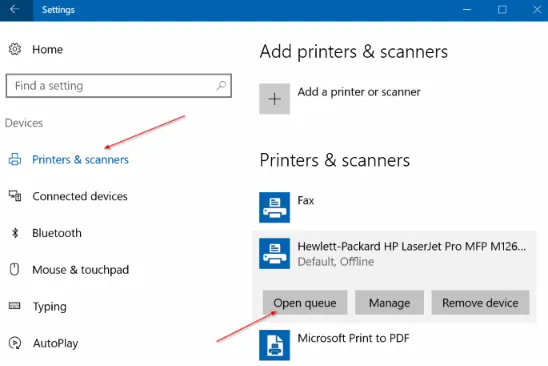Click Add a printer or scanner label
Image resolution: width=548 pixels, height=366 pixels.
(x=359, y=92)
